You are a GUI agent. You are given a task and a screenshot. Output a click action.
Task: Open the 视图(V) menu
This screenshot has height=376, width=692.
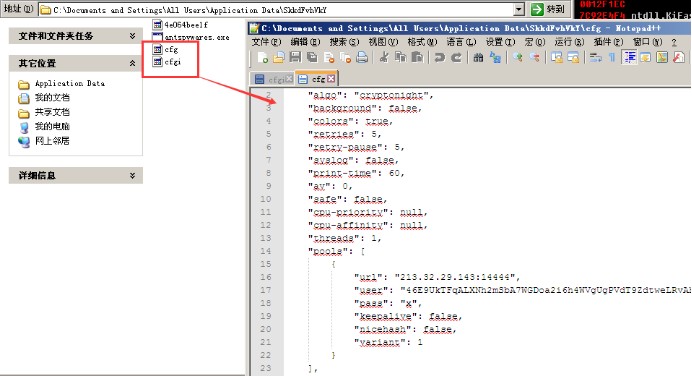click(383, 42)
